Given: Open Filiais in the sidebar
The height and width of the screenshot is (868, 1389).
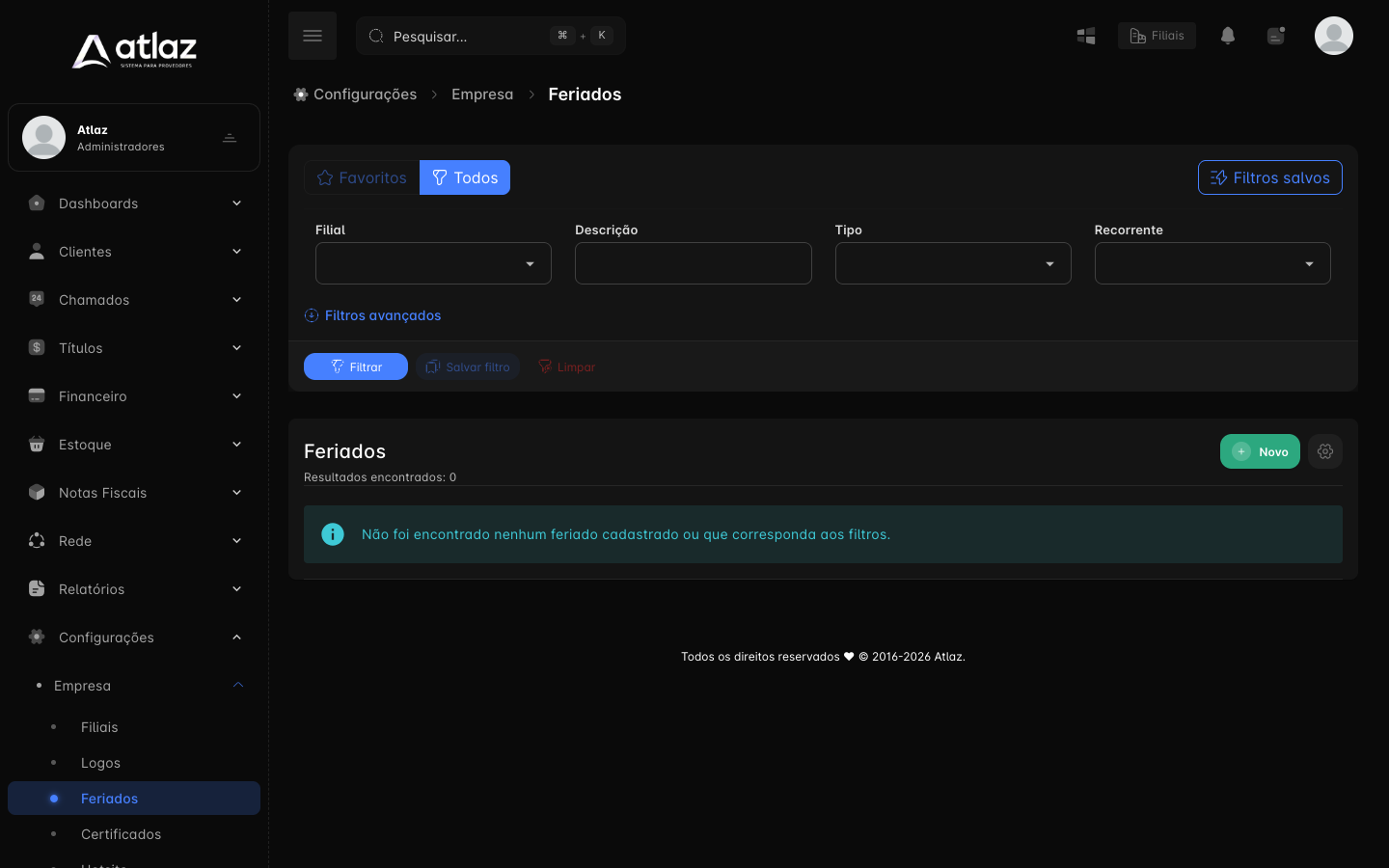Looking at the screenshot, I should (99, 727).
